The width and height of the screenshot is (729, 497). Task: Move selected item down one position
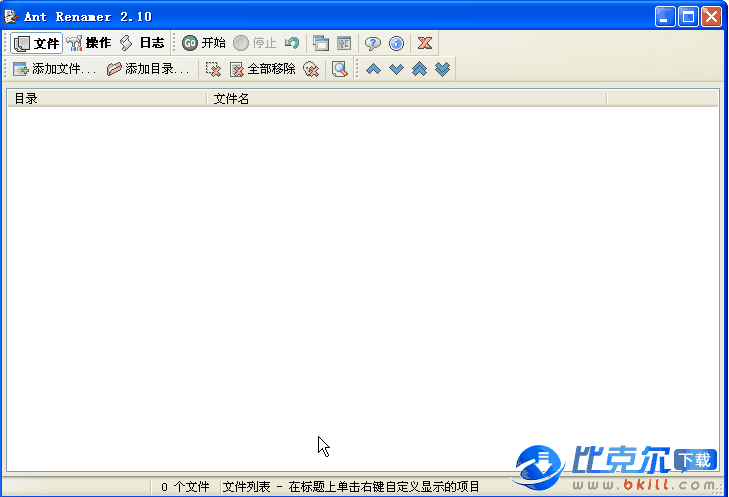click(x=396, y=69)
